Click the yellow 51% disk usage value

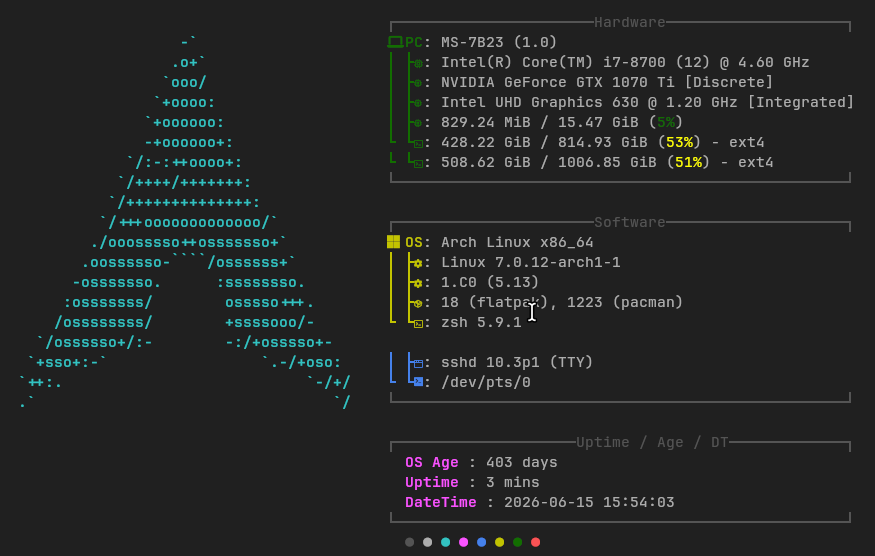[x=688, y=162]
